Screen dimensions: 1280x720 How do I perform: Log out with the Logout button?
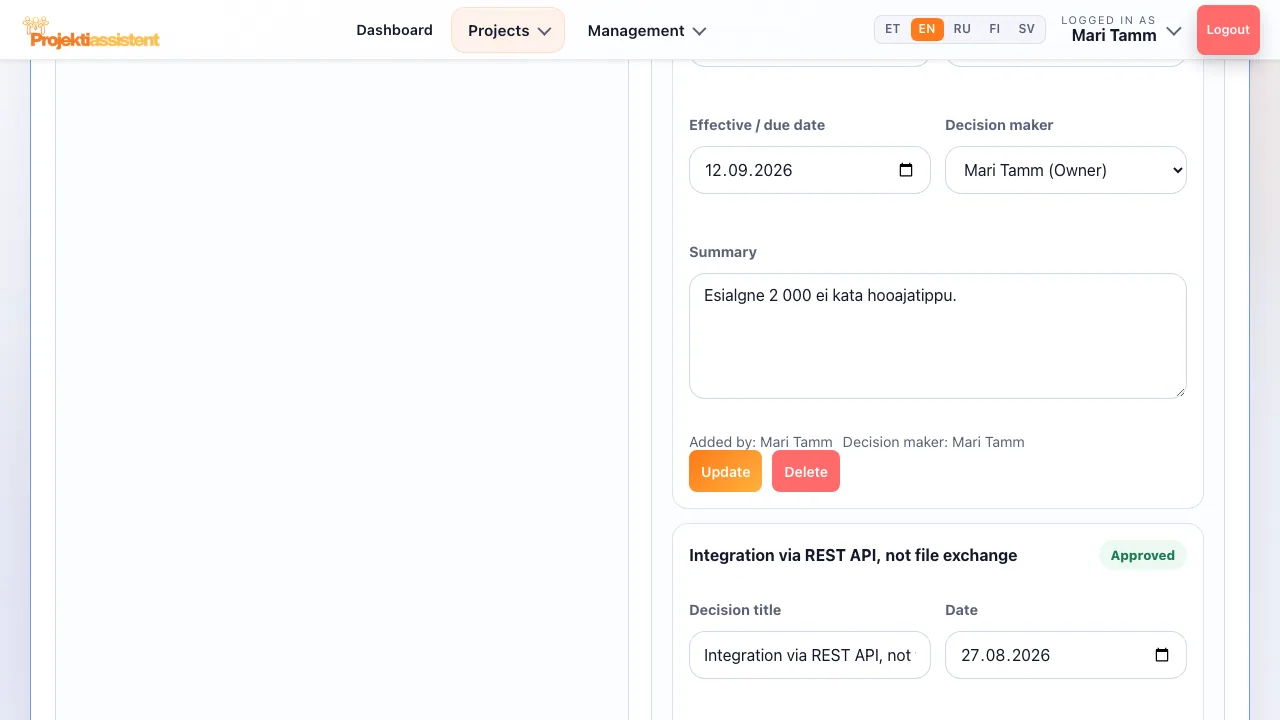click(1228, 30)
